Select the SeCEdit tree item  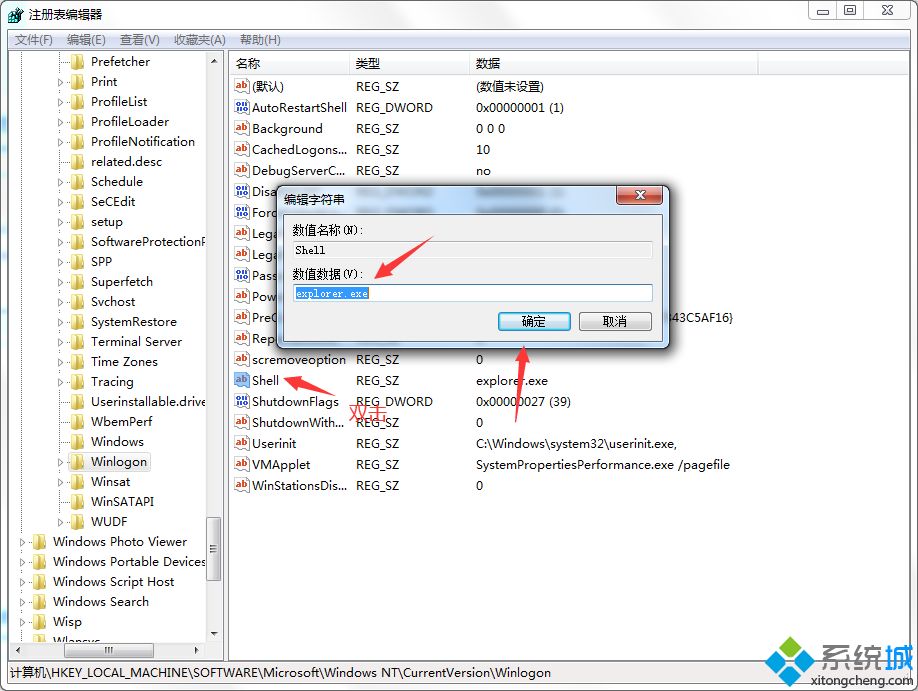pyautogui.click(x=113, y=201)
